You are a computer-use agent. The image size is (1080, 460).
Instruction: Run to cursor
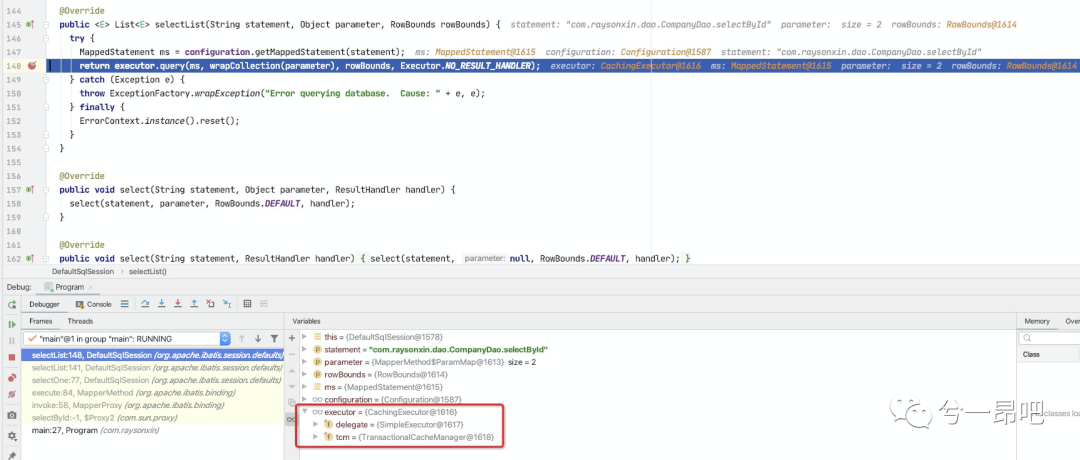tap(227, 304)
